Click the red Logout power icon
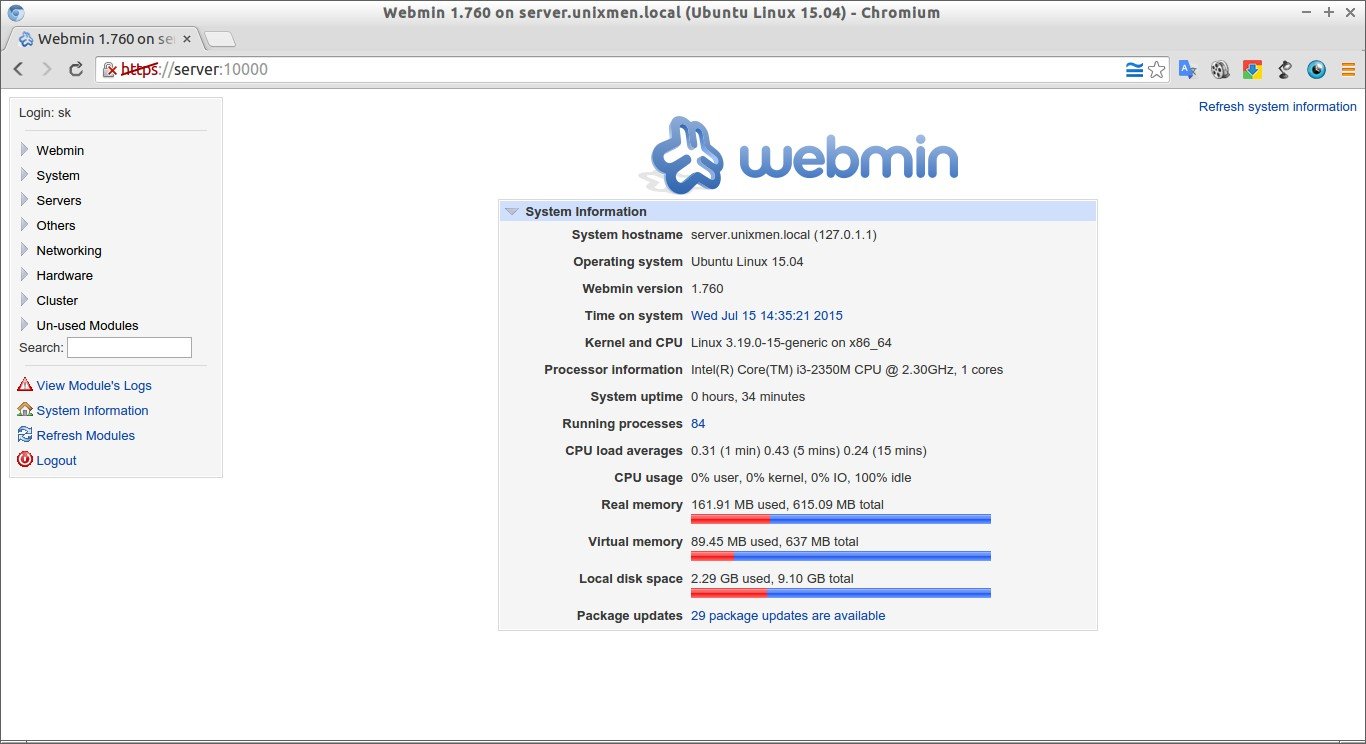 click(x=25, y=460)
